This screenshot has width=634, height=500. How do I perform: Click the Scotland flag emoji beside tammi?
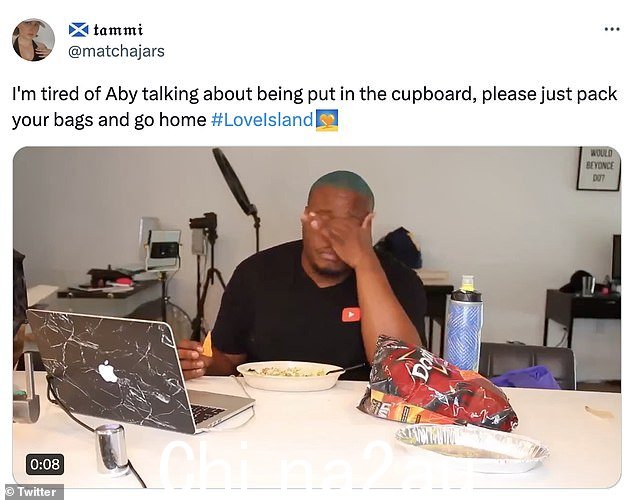(x=78, y=30)
